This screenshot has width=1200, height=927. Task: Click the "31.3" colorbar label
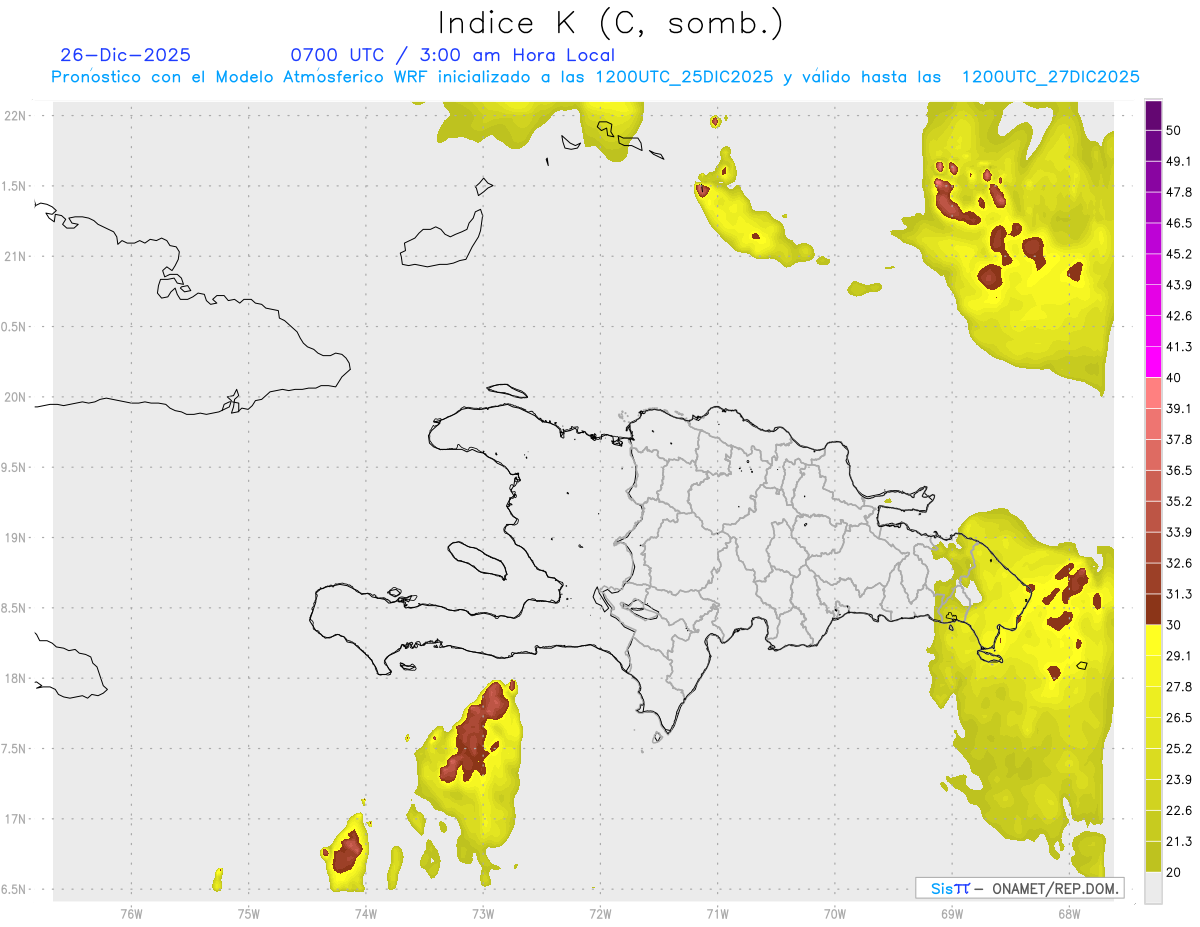tap(1179, 594)
